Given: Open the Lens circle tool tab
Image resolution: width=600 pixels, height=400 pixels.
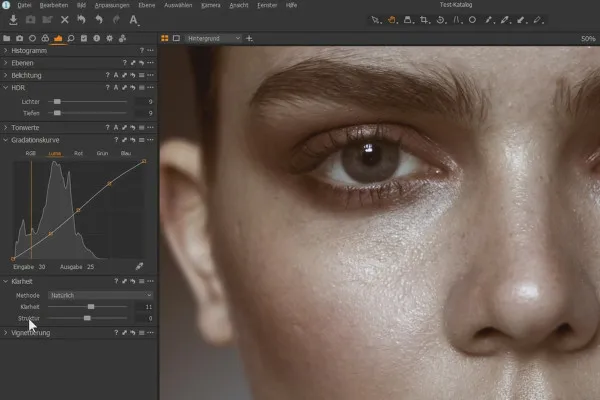Looking at the screenshot, I should [33, 38].
